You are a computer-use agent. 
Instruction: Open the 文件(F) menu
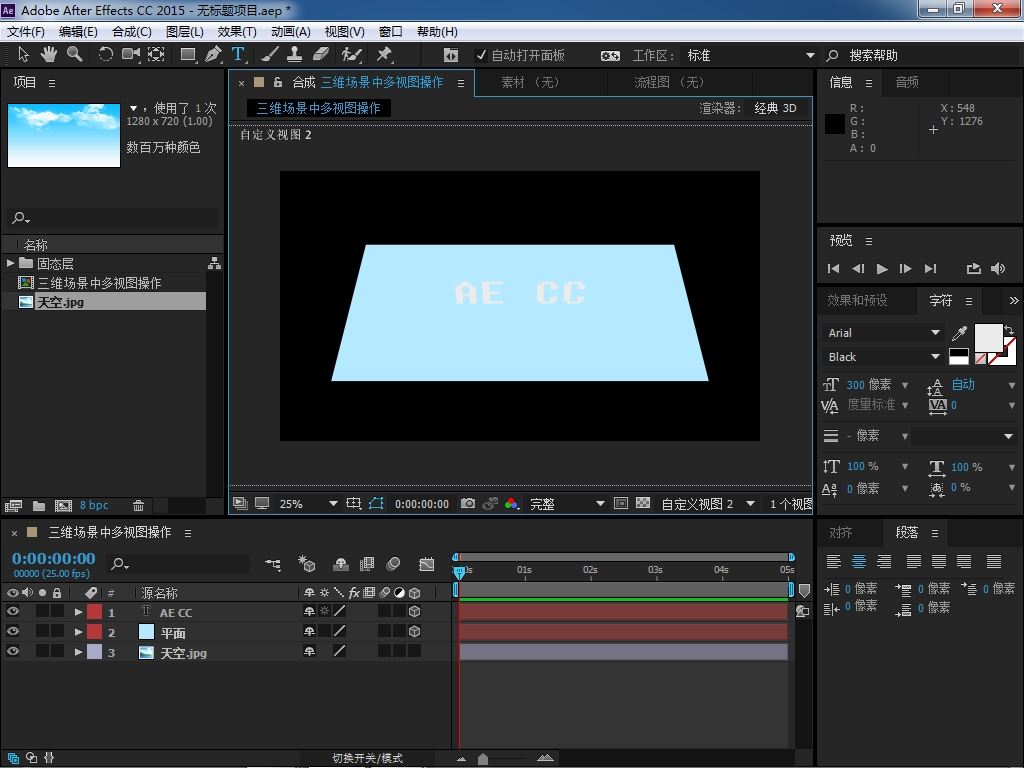tap(25, 31)
